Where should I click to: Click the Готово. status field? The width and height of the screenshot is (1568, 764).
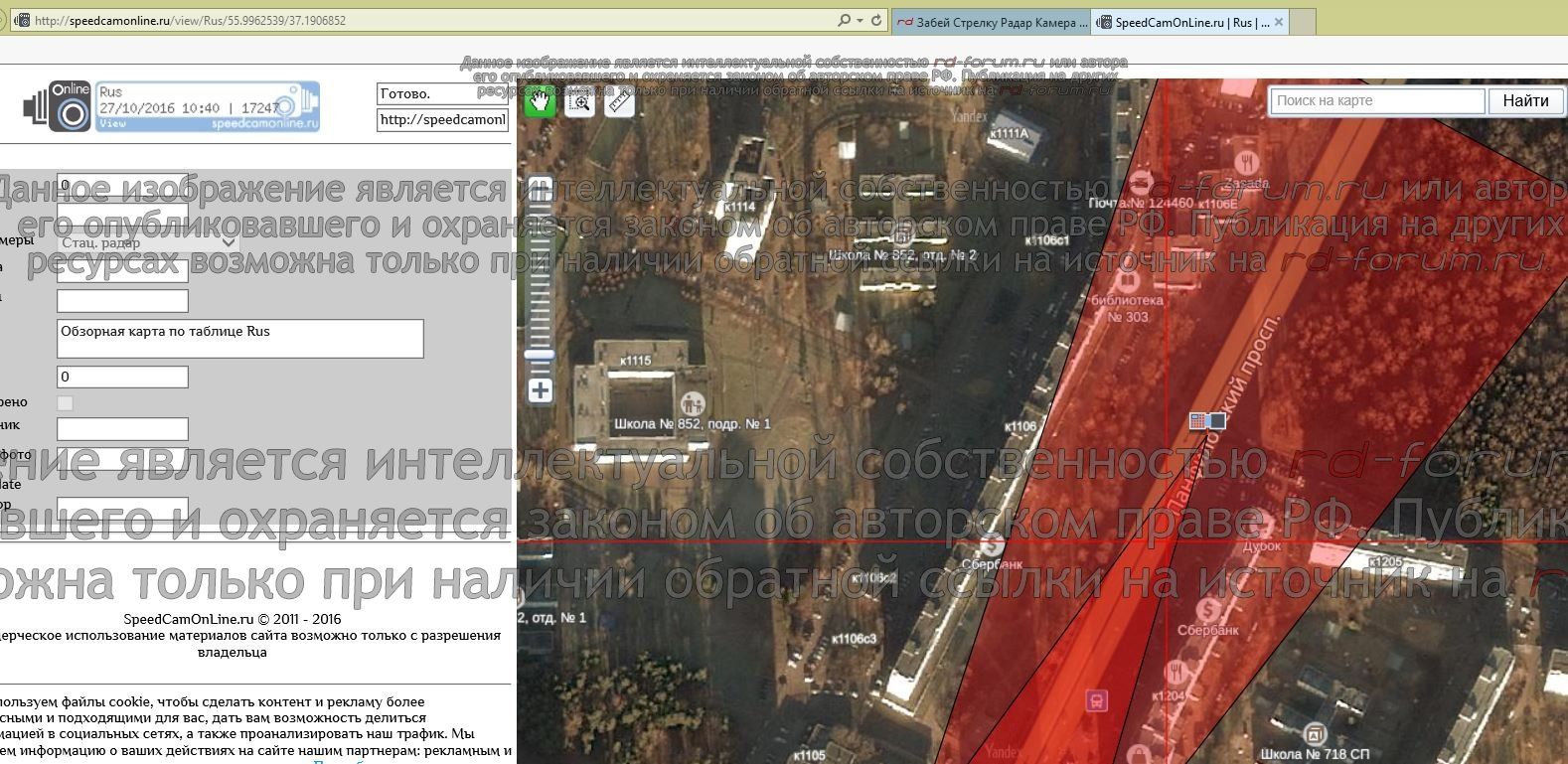442,93
